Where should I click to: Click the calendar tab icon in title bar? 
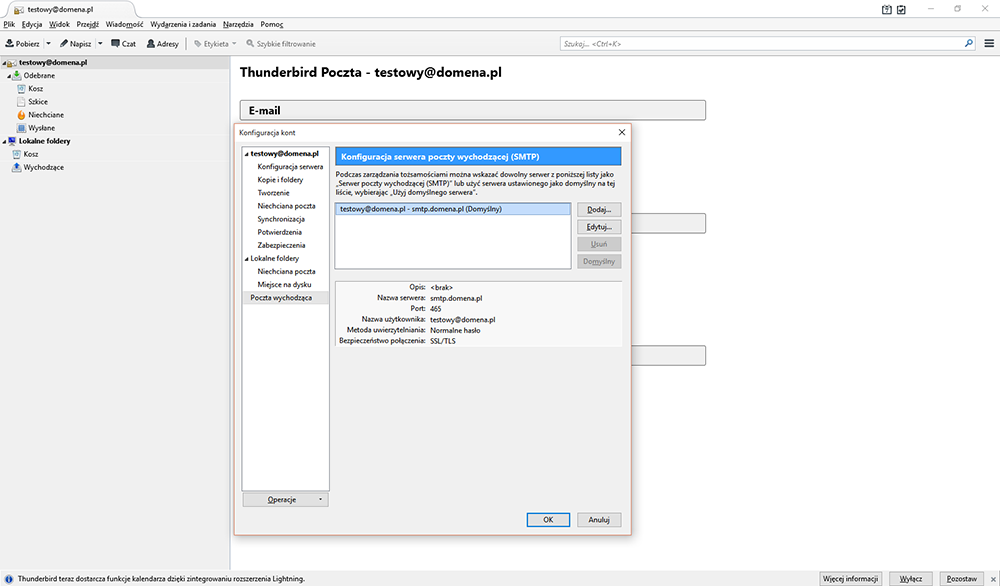click(x=886, y=10)
